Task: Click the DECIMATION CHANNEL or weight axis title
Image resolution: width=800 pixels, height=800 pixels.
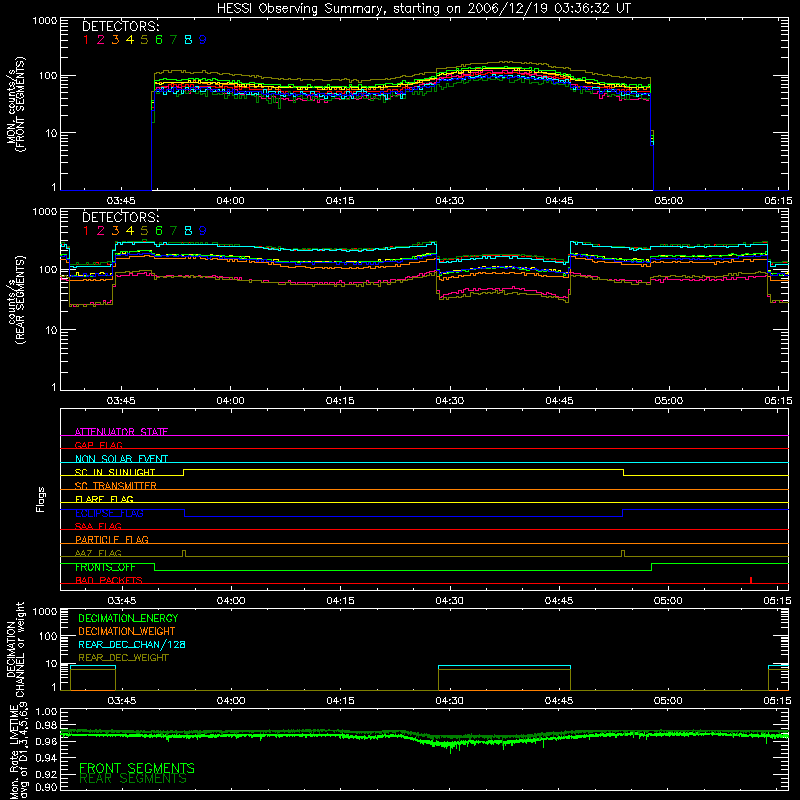Action: pyautogui.click(x=16, y=650)
